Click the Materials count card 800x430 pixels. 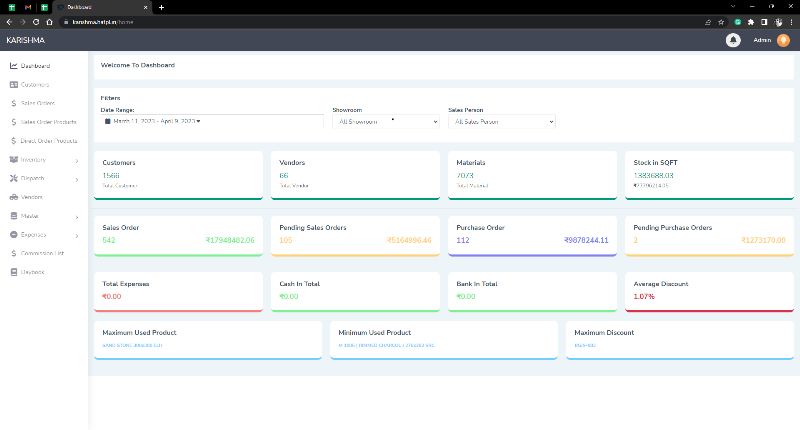532,175
